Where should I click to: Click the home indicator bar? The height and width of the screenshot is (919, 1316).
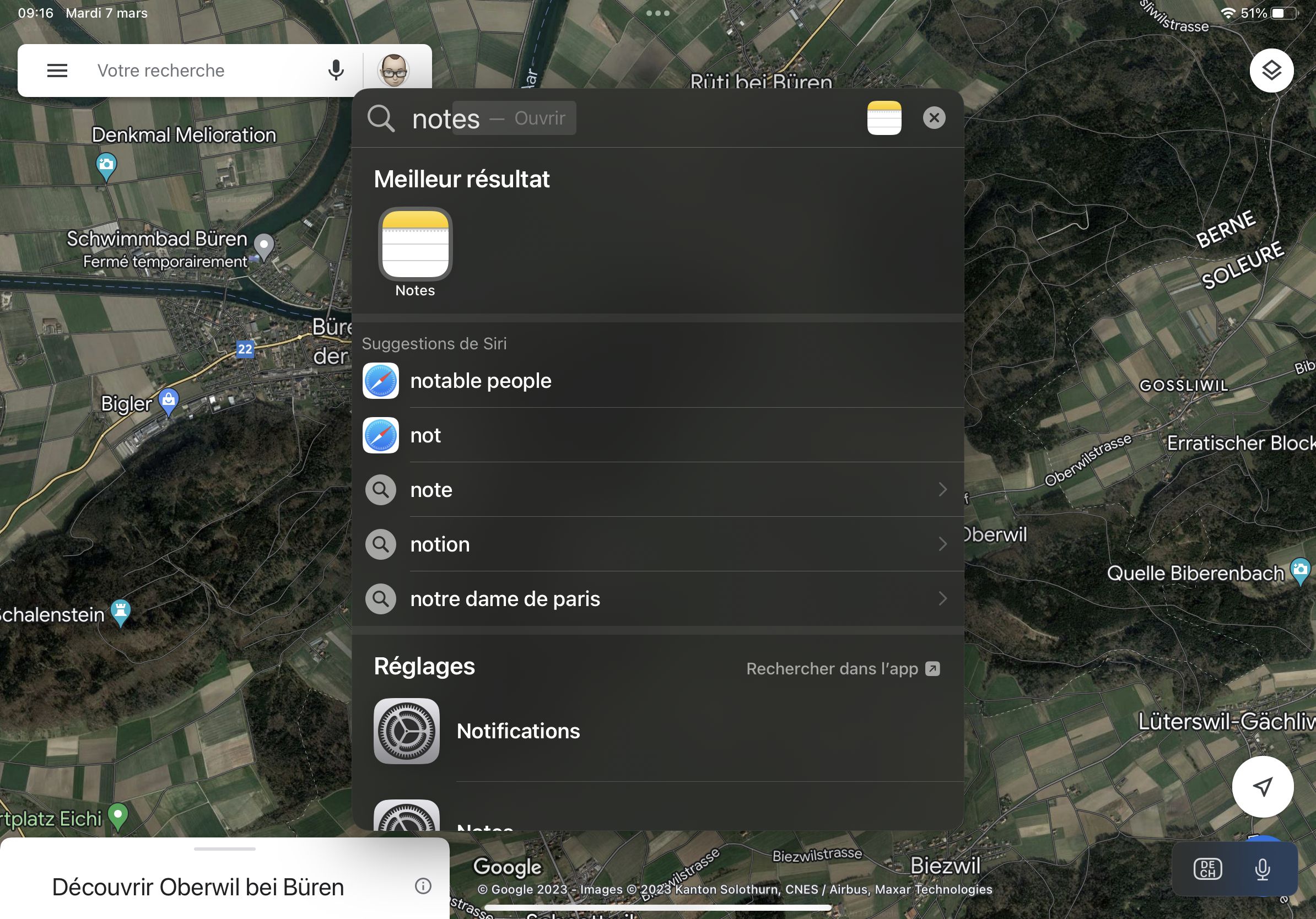coord(658,907)
